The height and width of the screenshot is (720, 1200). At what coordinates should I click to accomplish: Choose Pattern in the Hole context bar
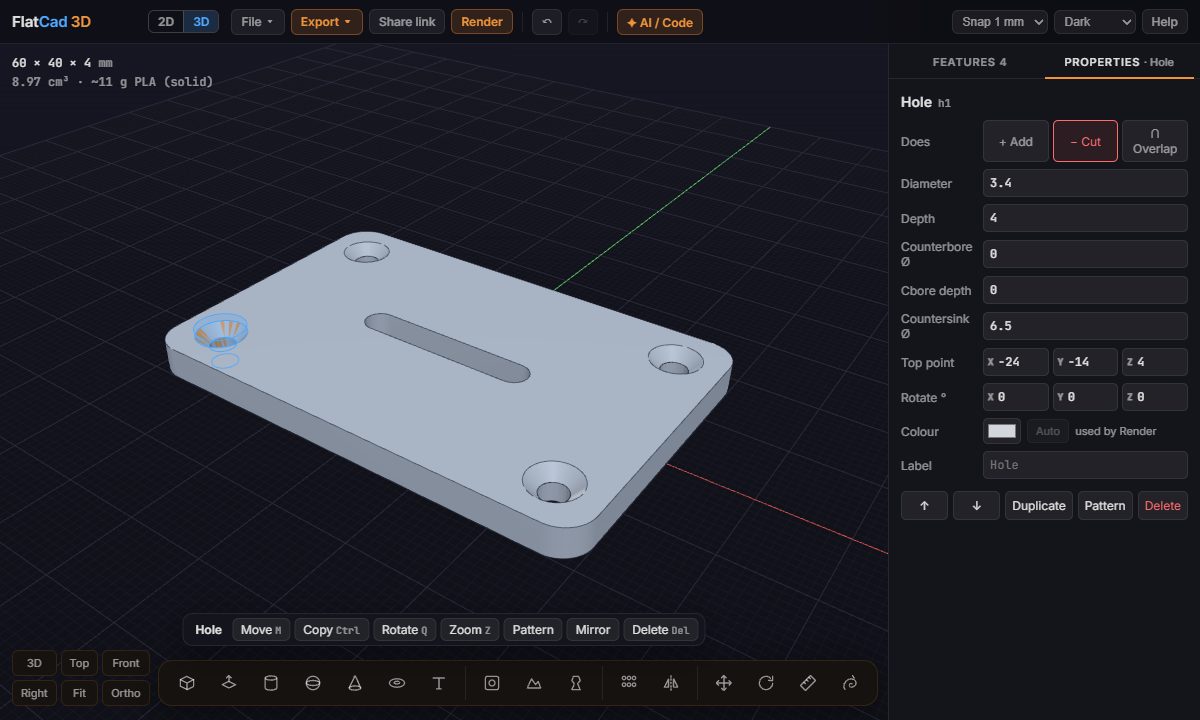pyautogui.click(x=533, y=630)
